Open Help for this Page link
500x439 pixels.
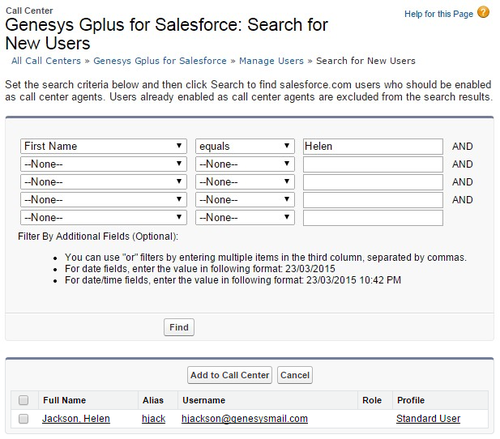(x=438, y=14)
